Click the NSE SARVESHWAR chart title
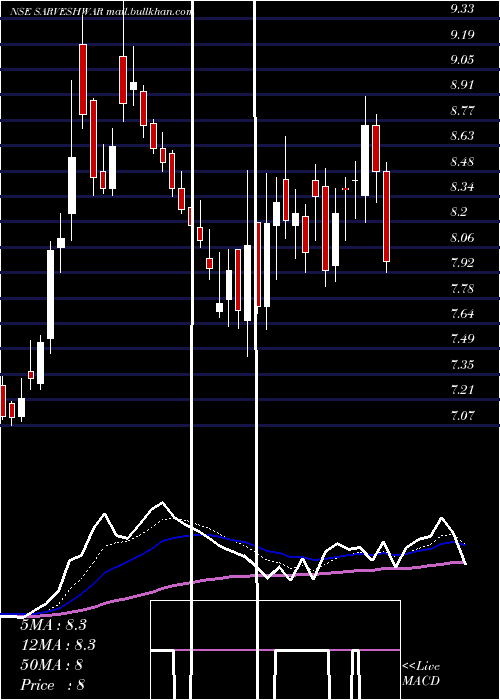 tap(102, 12)
